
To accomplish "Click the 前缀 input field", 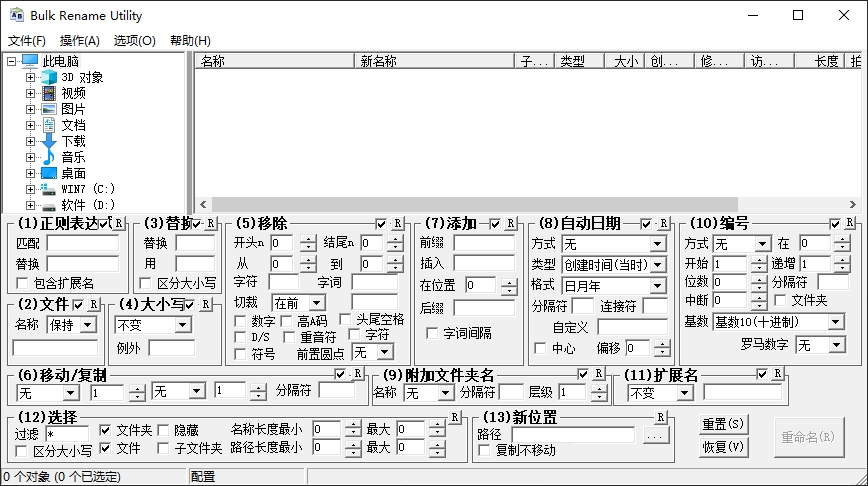I will tap(484, 243).
